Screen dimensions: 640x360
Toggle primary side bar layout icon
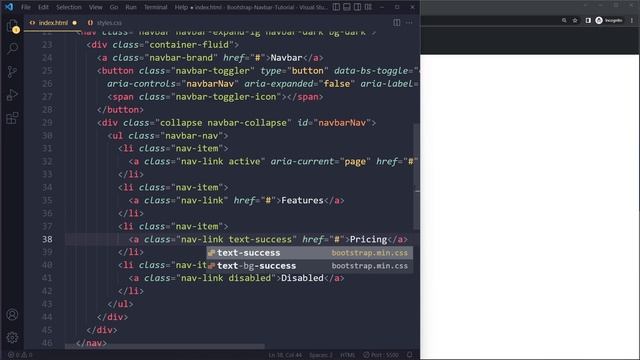coord(336,7)
